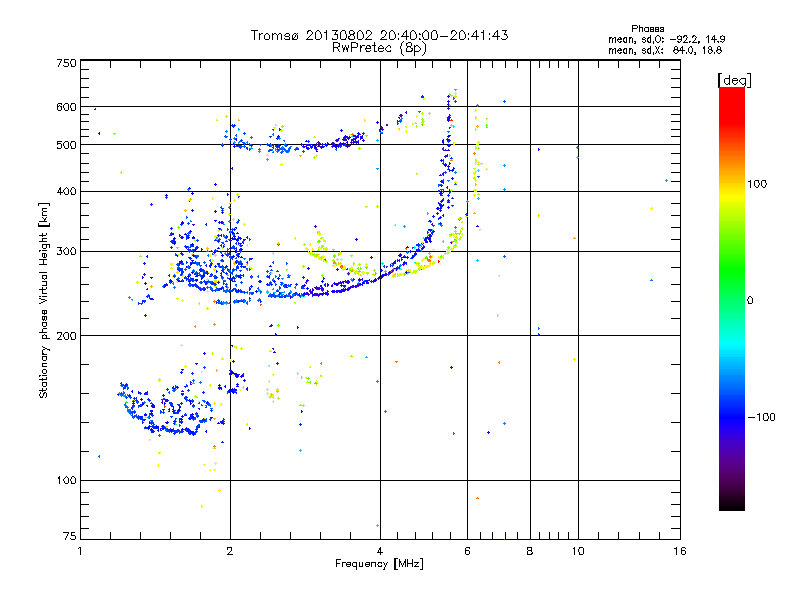The width and height of the screenshot is (800, 600).
Task: Click the y-axis label '500'
Action: click(66, 145)
